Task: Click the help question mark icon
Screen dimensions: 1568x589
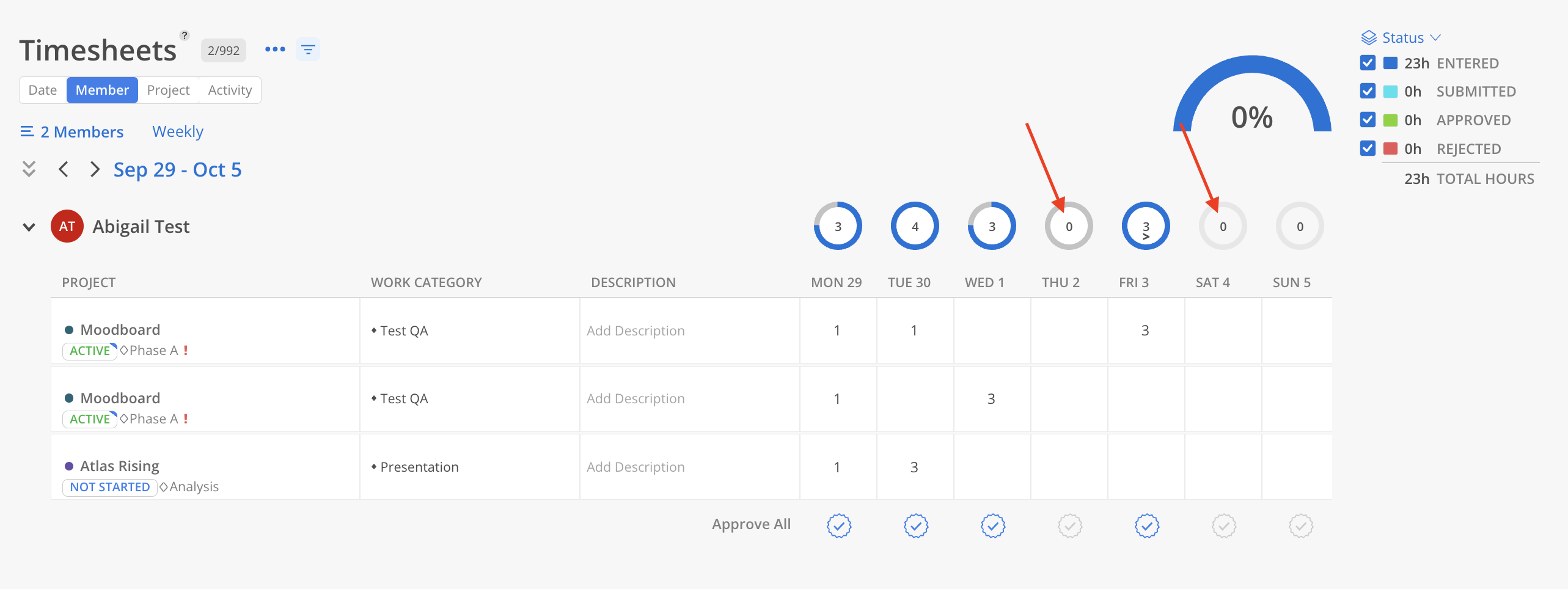Action: (185, 35)
